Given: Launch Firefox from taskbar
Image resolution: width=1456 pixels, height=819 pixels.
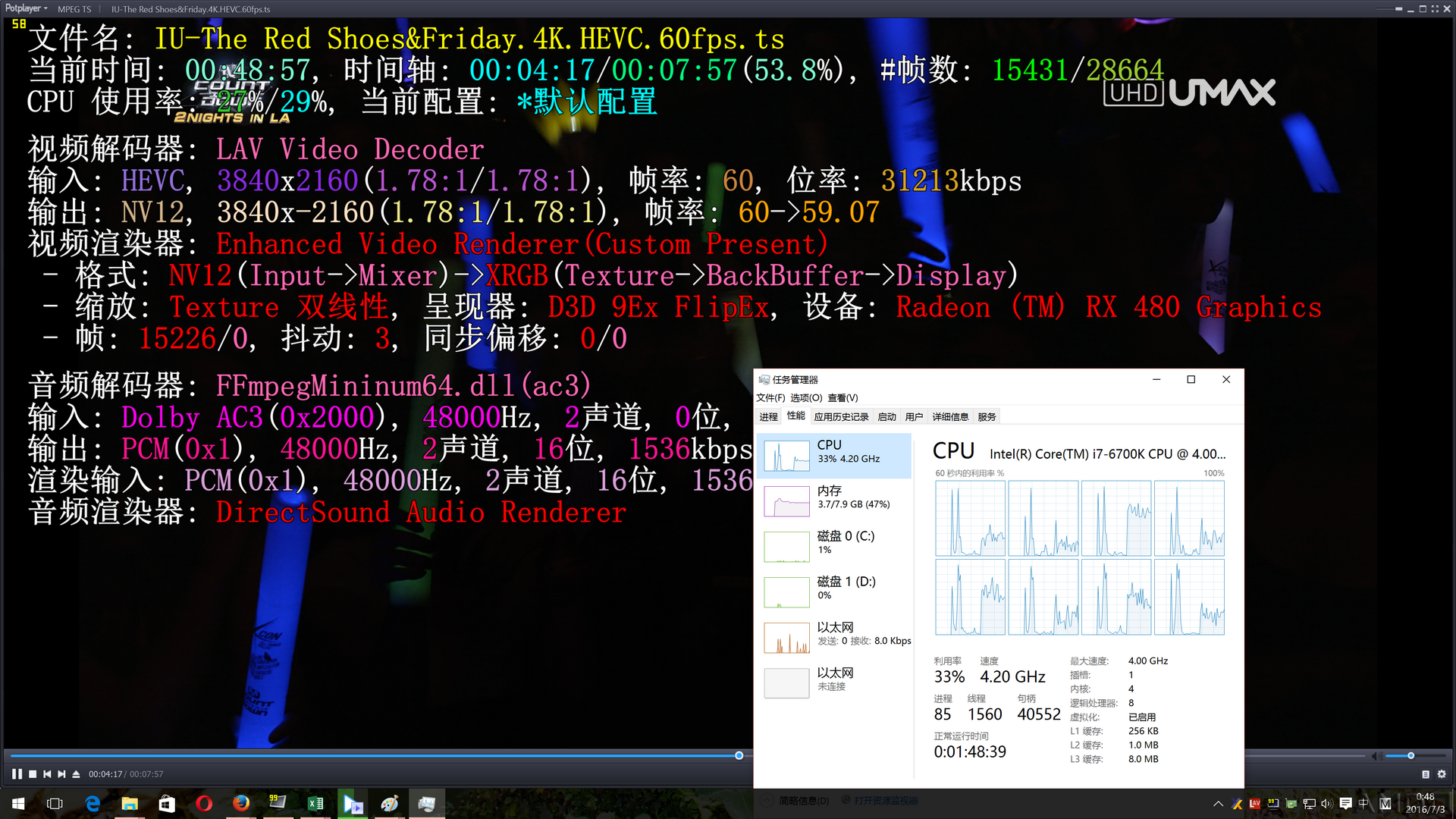Looking at the screenshot, I should [x=241, y=804].
